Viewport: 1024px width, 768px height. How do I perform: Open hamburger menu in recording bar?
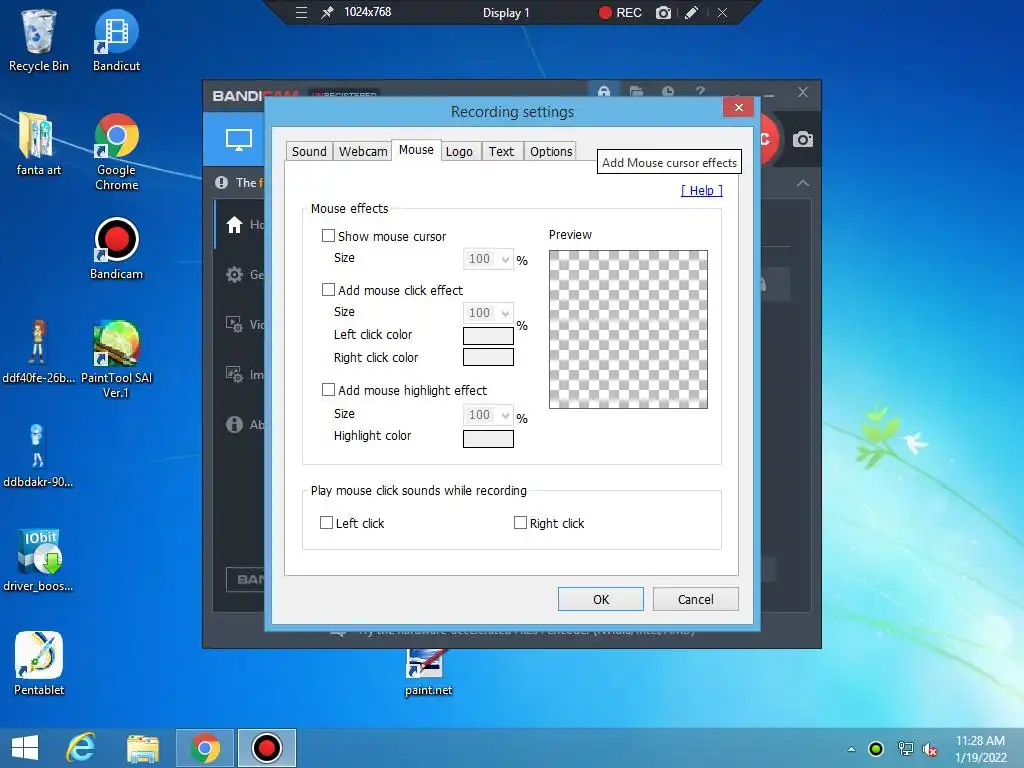[x=301, y=12]
